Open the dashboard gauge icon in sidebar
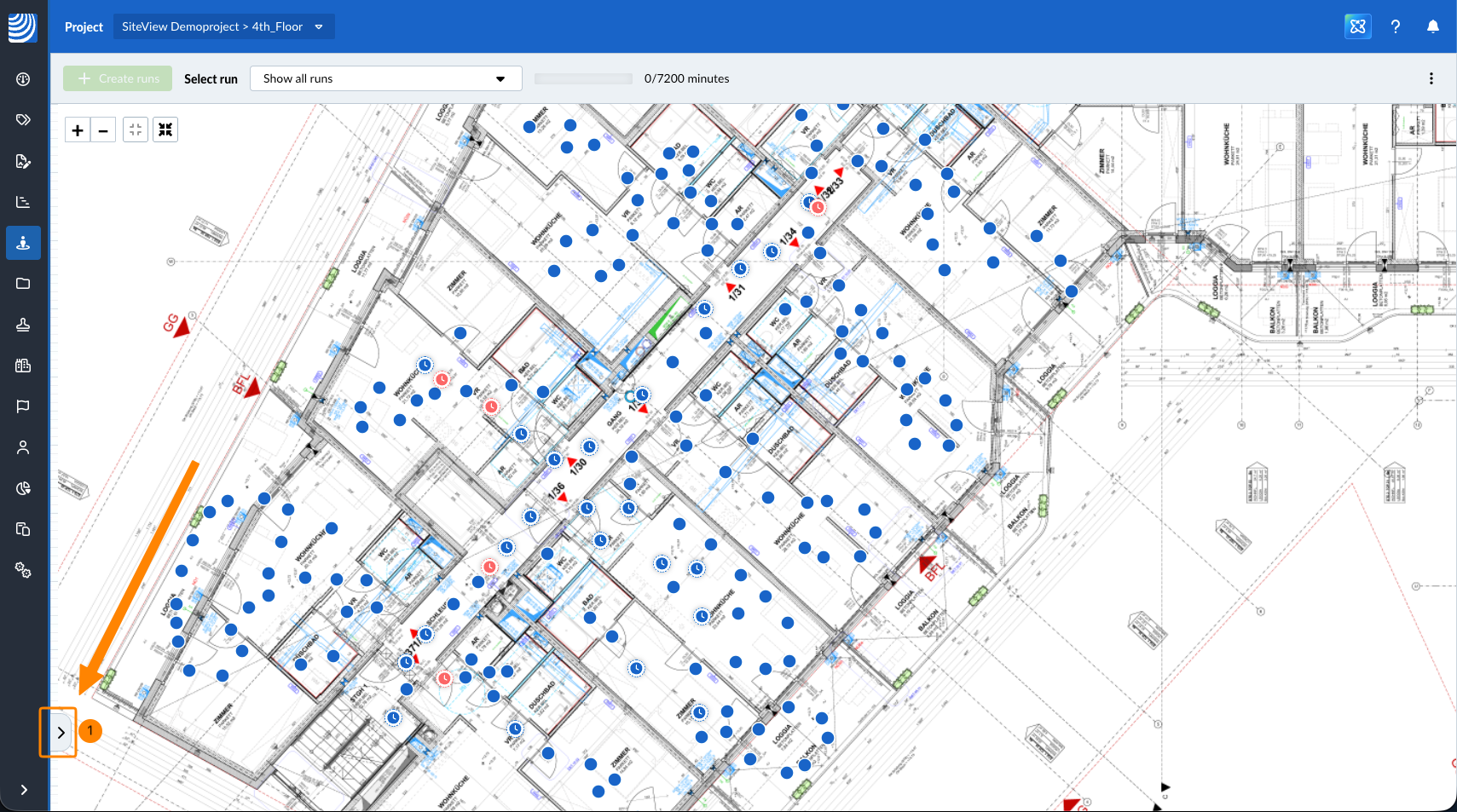Screen dimensions: 1457x812 click(x=23, y=79)
